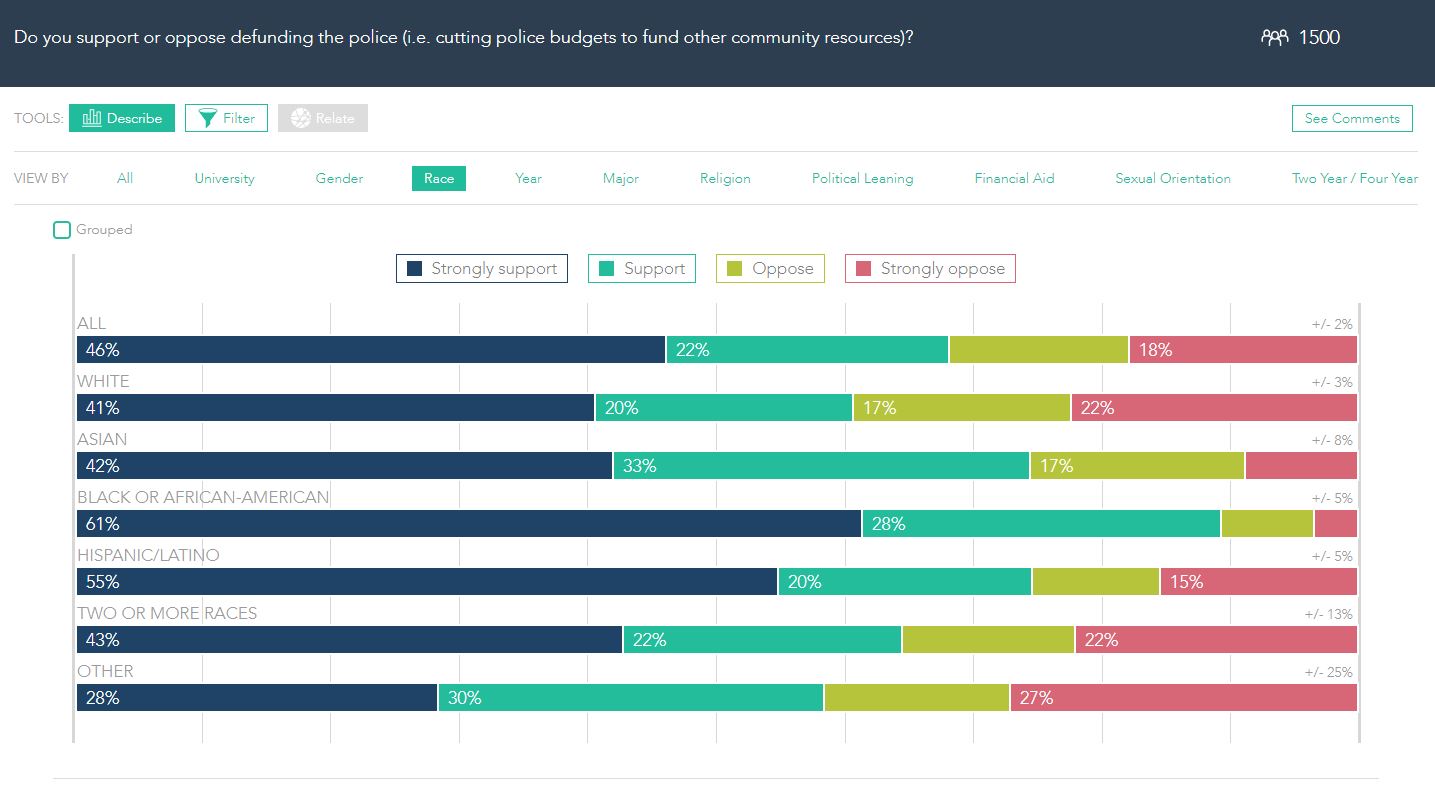Image resolution: width=1435 pixels, height=803 pixels.
Task: Switch to Sexual Orientation view
Action: (x=1172, y=178)
